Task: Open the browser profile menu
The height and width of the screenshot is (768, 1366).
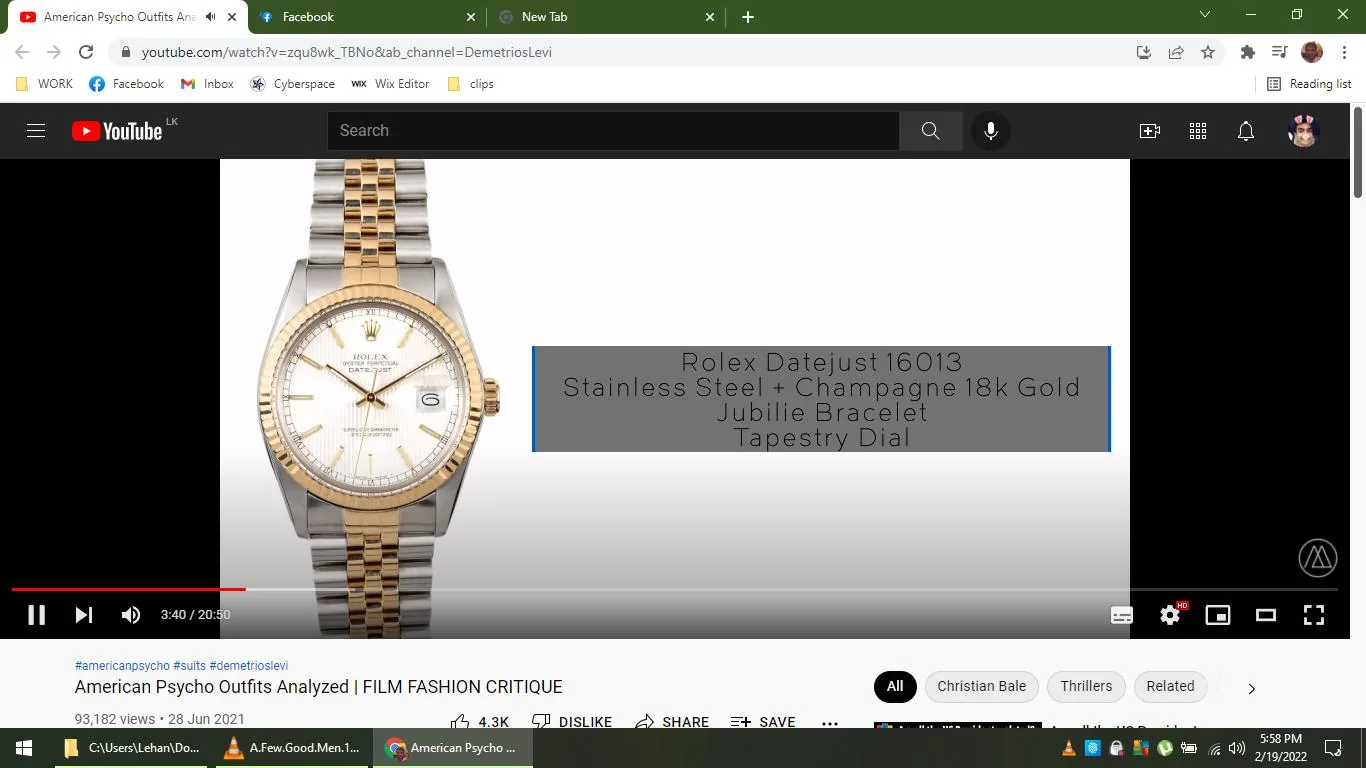Action: (1311, 52)
